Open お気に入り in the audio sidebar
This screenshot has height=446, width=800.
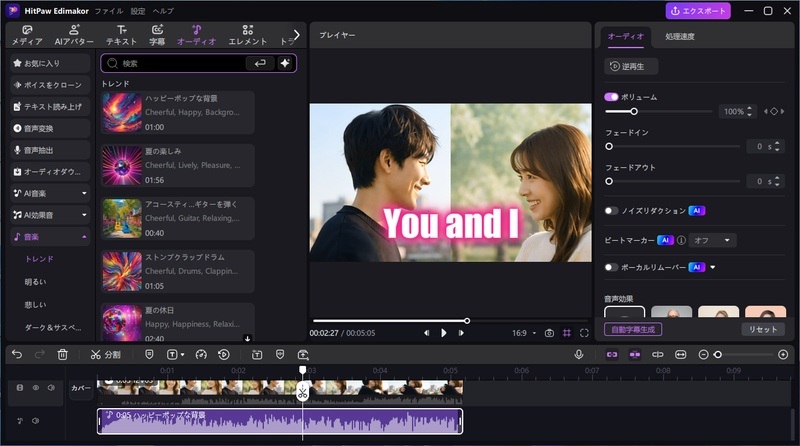coord(50,63)
